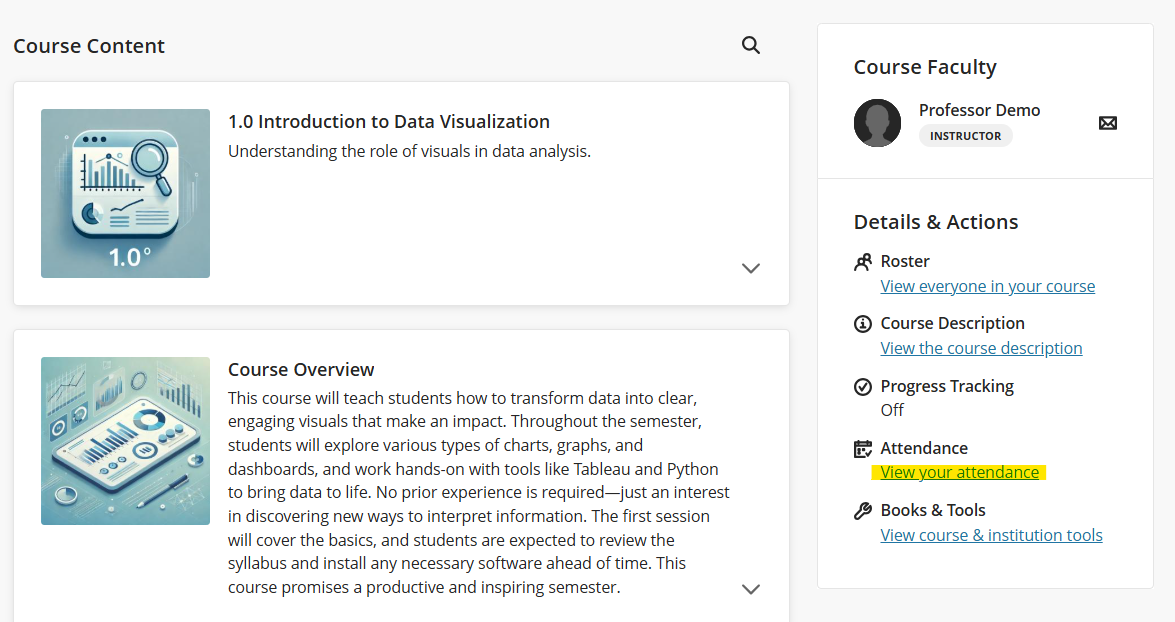Click the Roster people icon
The height and width of the screenshot is (622, 1175).
pos(863,262)
